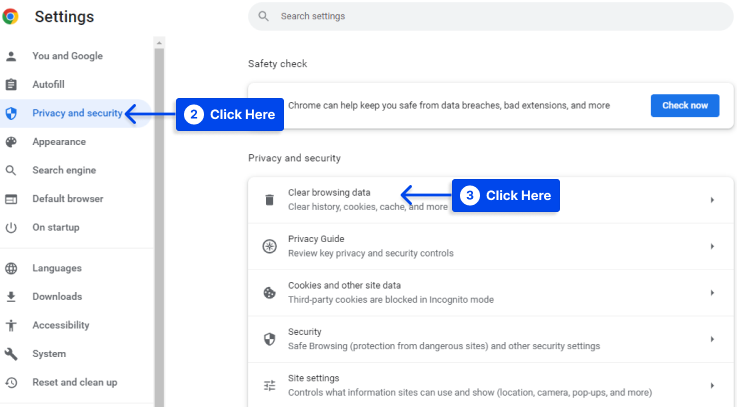Open Accessibility settings

coord(61,325)
